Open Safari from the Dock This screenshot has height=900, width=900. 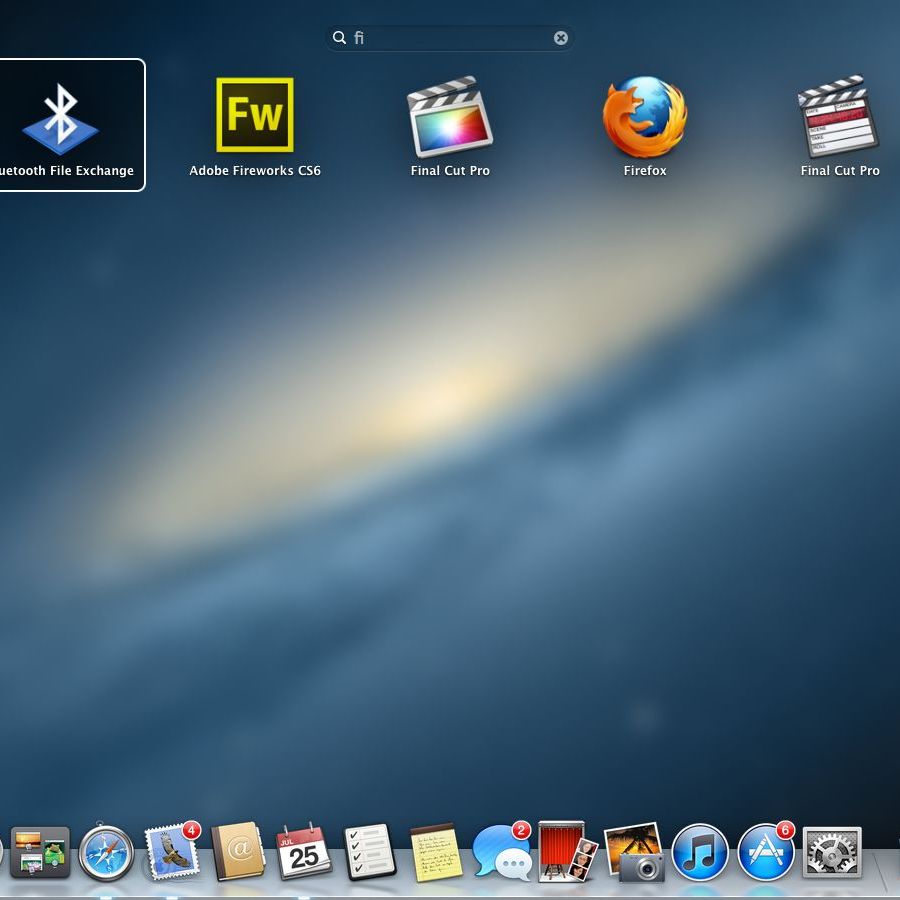pos(106,853)
